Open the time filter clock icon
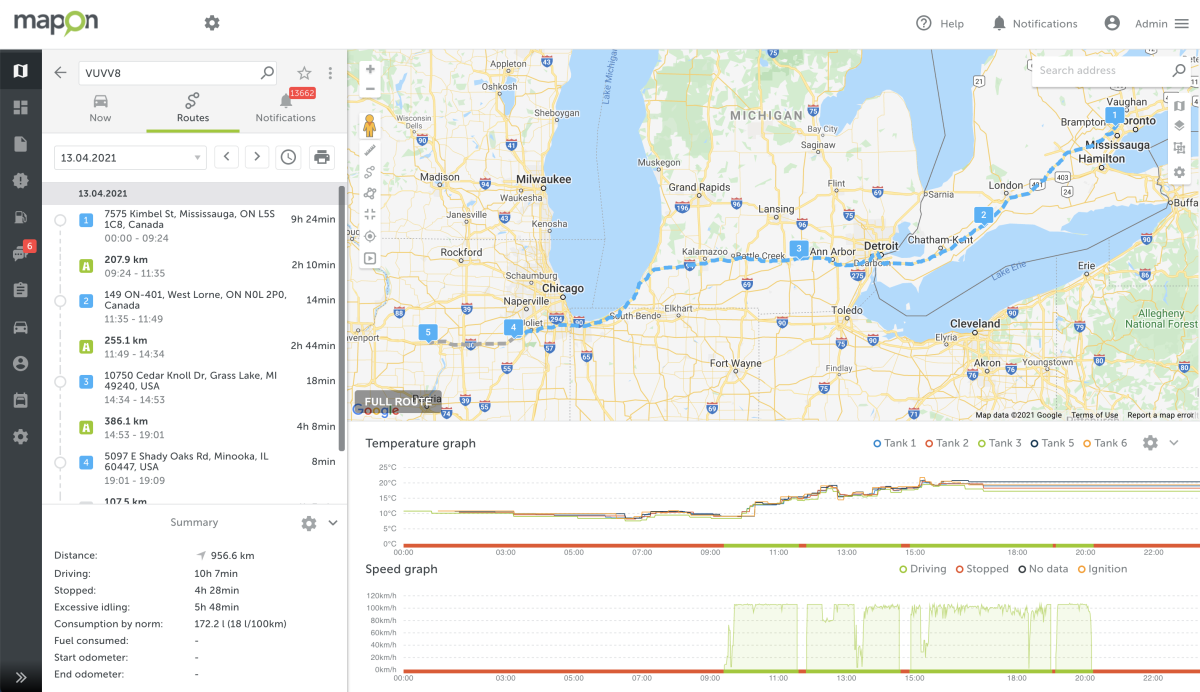This screenshot has height=692, width=1200. click(x=288, y=157)
